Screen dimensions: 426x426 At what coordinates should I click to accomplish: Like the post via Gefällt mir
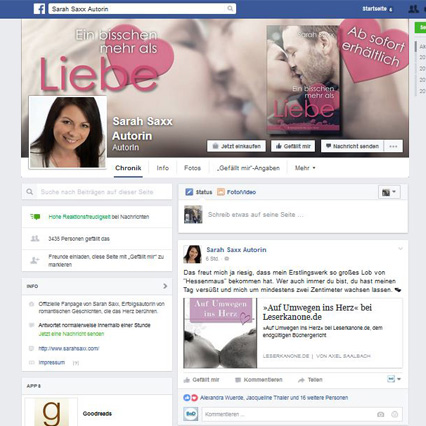tap(202, 380)
